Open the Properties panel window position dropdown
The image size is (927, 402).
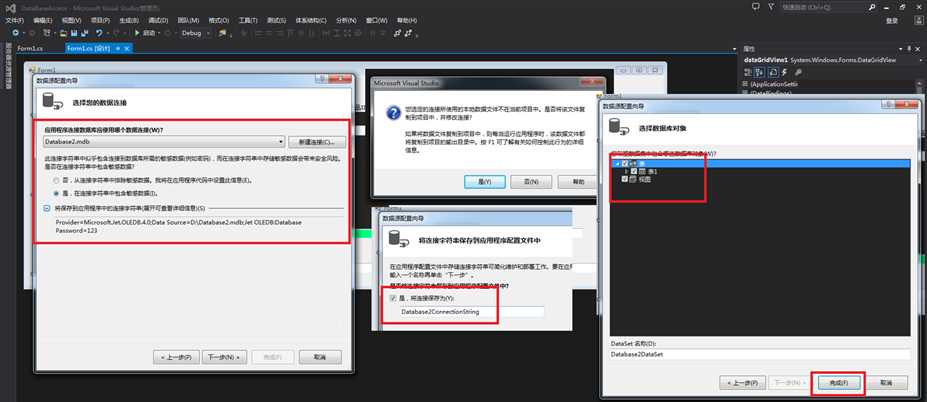click(901, 49)
